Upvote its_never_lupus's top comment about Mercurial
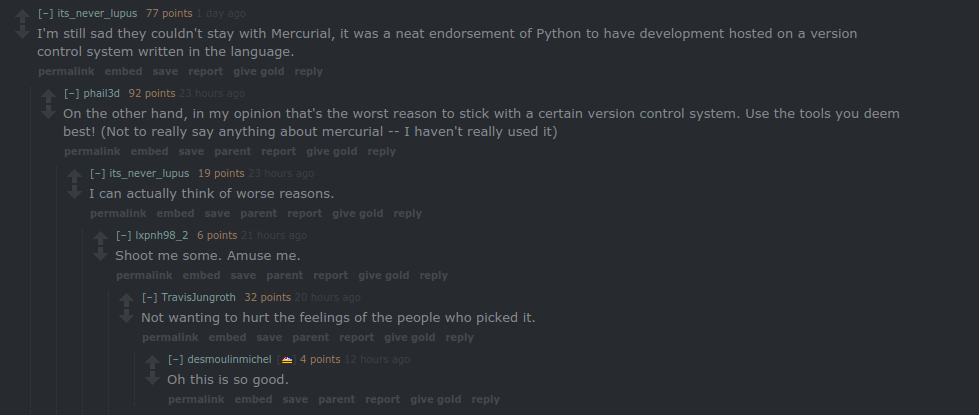979x415 pixels. [22, 15]
